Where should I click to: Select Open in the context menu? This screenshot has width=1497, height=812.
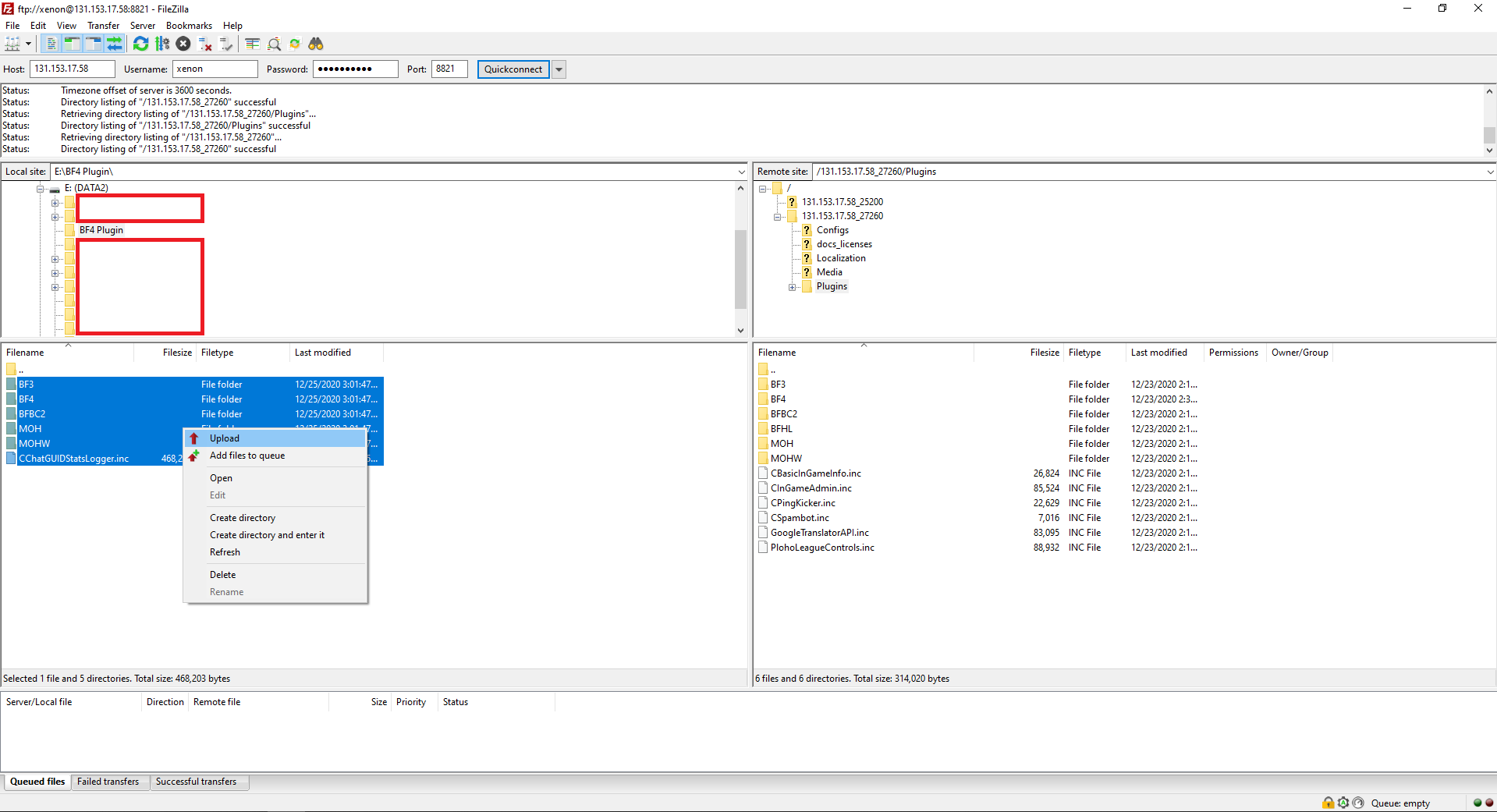point(275,478)
